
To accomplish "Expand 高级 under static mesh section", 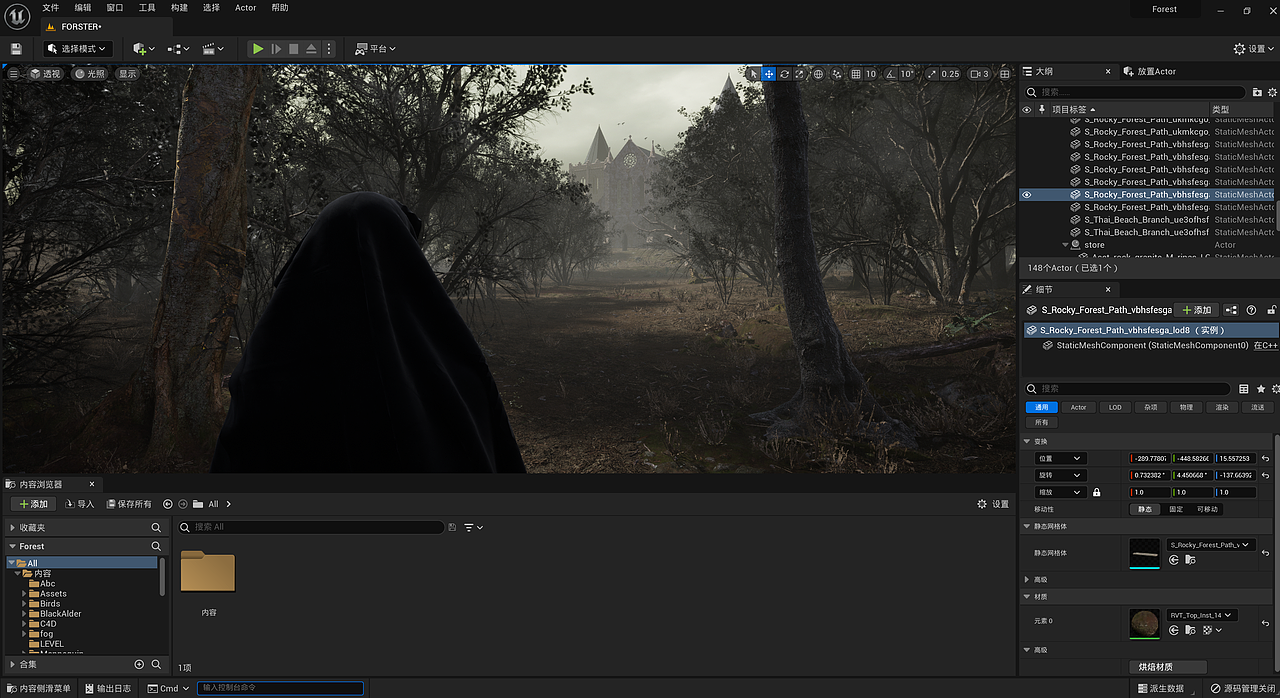I will click(1027, 579).
